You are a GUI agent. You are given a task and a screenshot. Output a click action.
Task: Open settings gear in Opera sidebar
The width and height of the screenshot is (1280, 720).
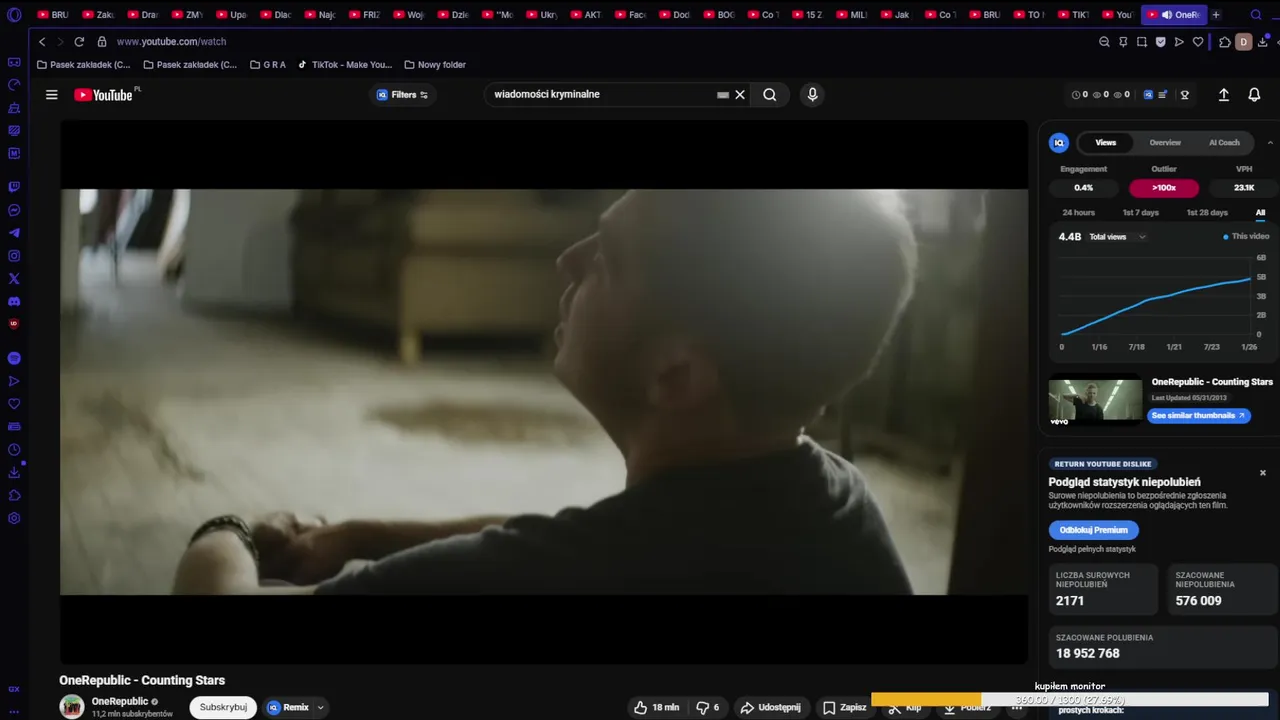14,518
